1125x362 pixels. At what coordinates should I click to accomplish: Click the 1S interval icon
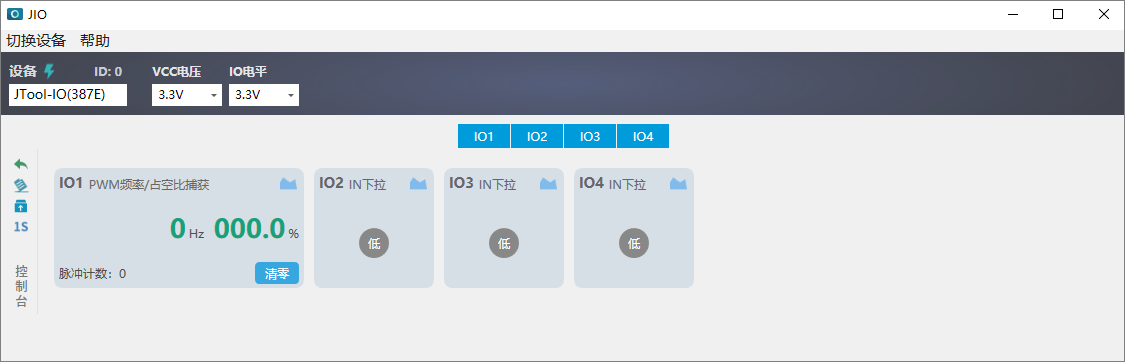22,227
